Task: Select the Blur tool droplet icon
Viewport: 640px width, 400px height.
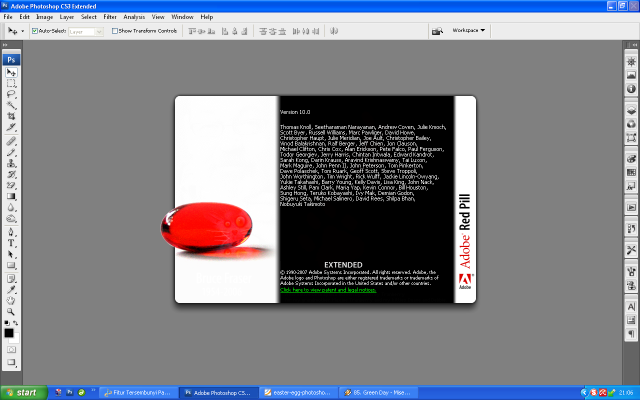Action: tap(11, 207)
